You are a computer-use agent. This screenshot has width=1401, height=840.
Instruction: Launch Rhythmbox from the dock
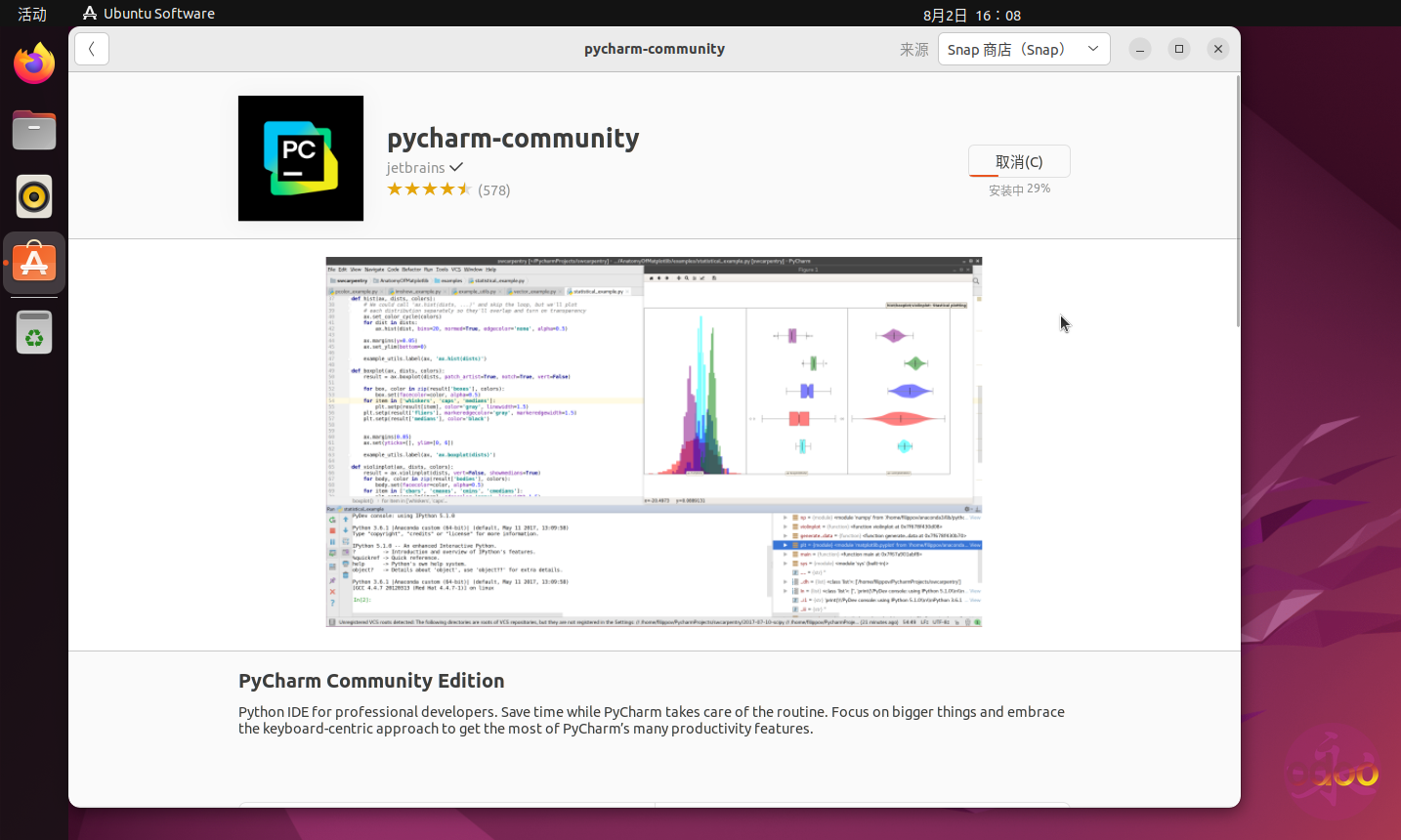34,196
